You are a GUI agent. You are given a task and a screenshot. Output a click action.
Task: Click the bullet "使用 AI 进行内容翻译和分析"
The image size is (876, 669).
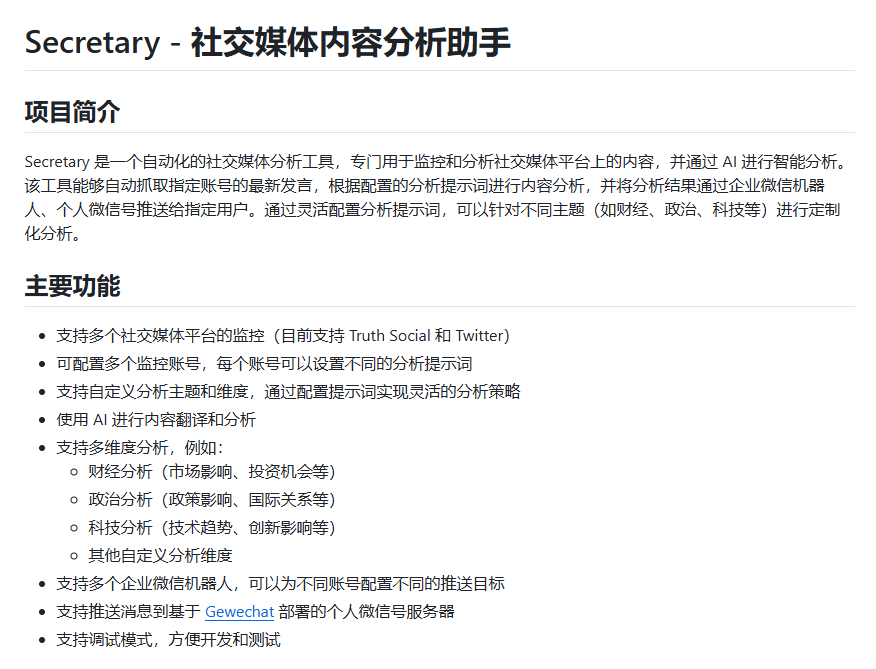(156, 420)
